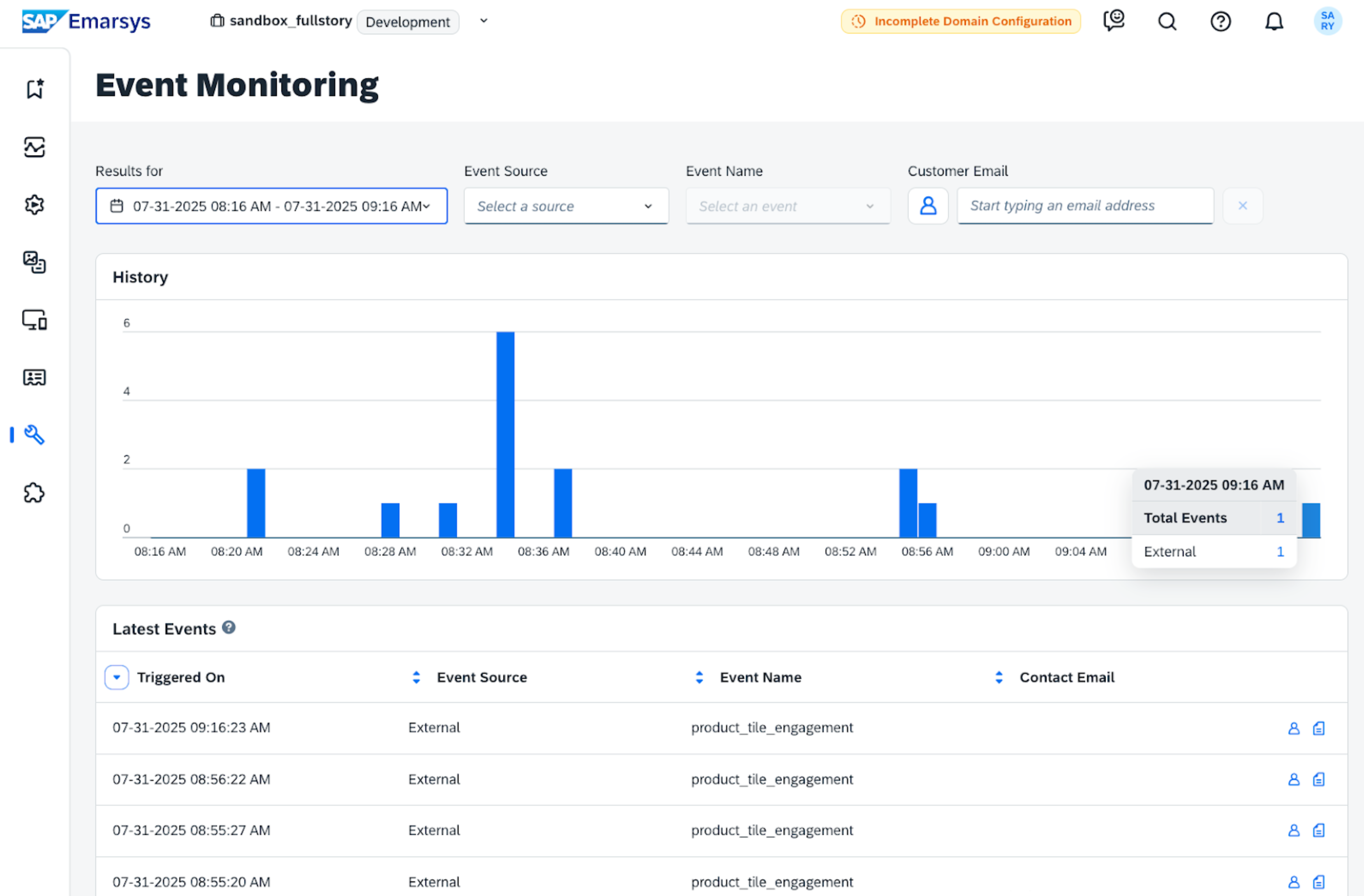Image resolution: width=1364 pixels, height=896 pixels.
Task: View contact icon for 08:56:22 AM event row
Action: point(1294,780)
